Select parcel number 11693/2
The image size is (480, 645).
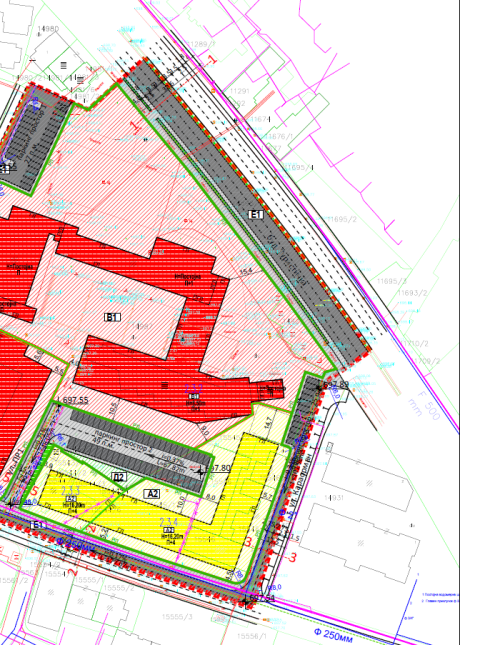(x=413, y=293)
